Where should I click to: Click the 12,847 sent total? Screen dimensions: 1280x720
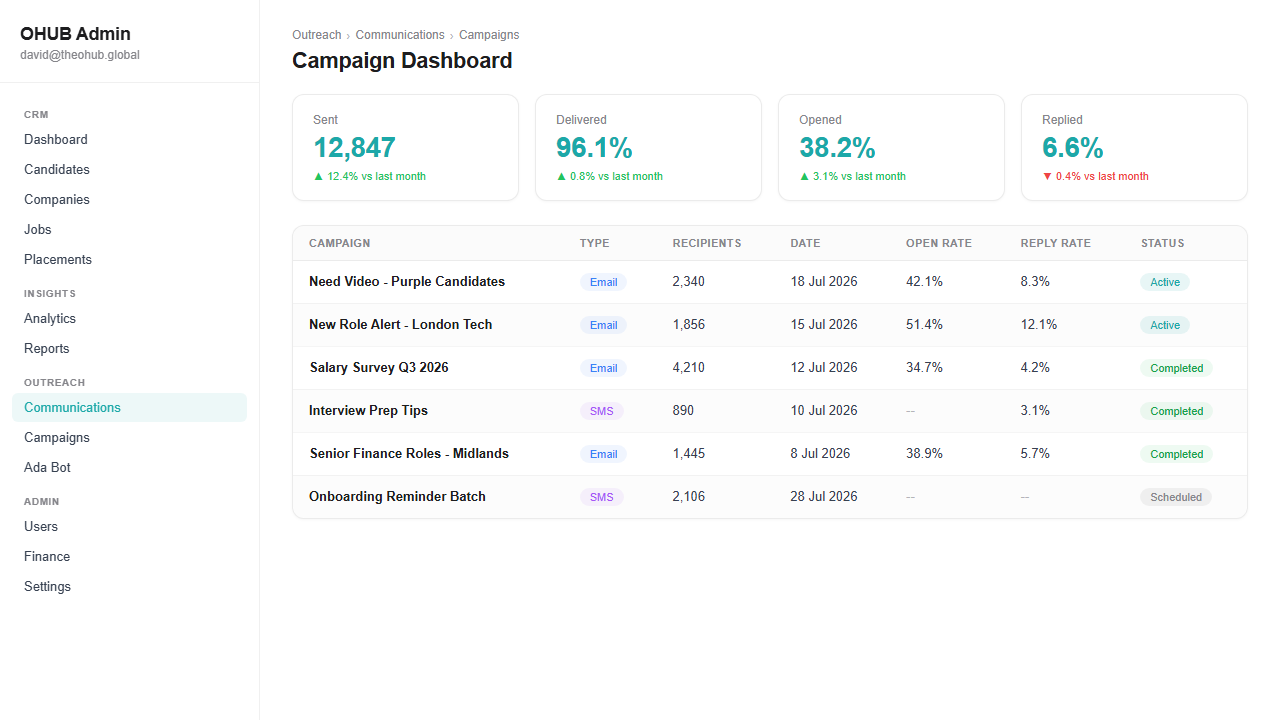[355, 148]
